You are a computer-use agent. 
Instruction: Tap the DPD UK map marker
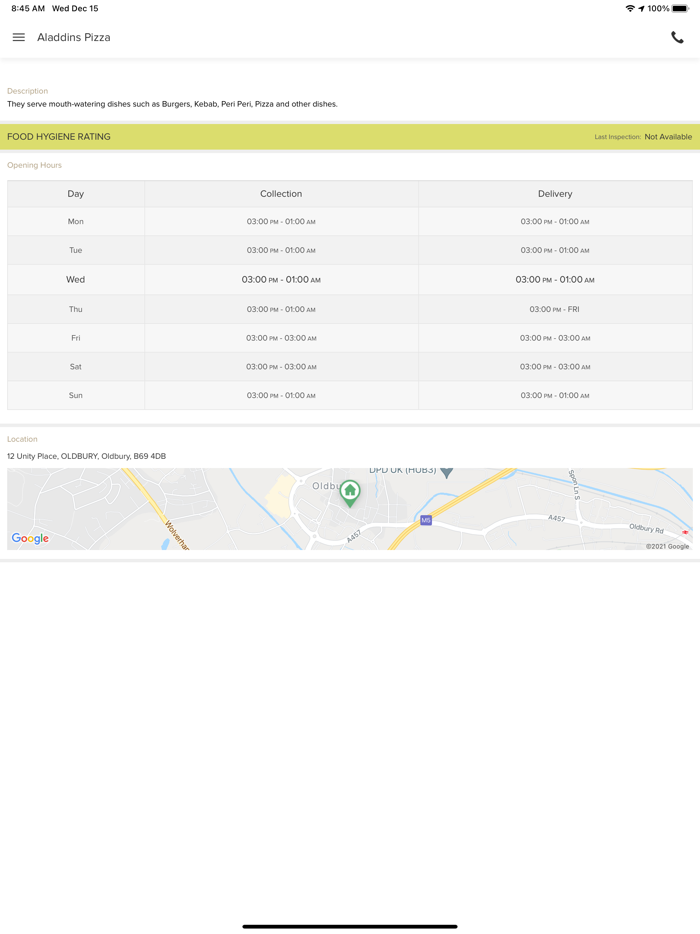447,472
